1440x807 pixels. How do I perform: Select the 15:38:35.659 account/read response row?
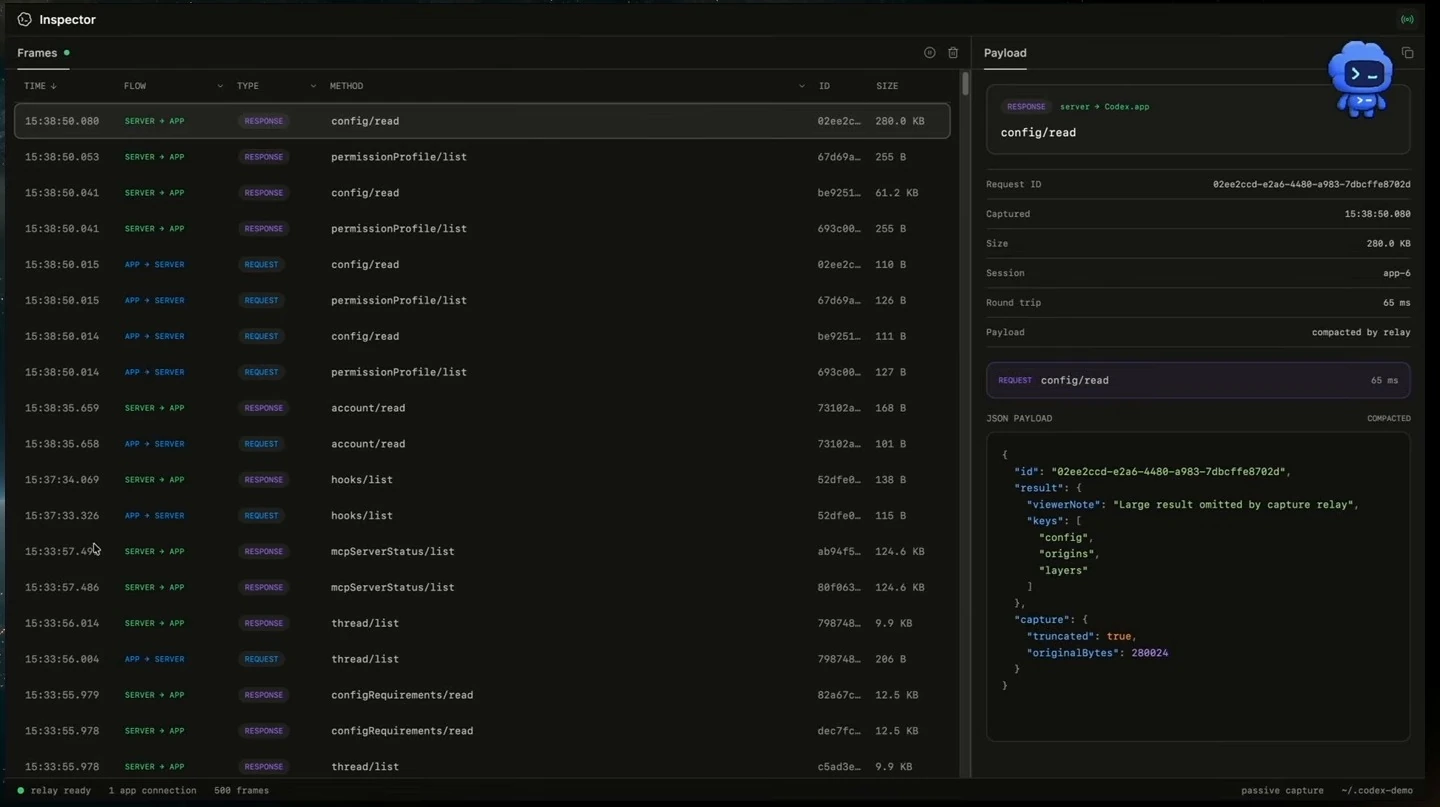(482, 408)
